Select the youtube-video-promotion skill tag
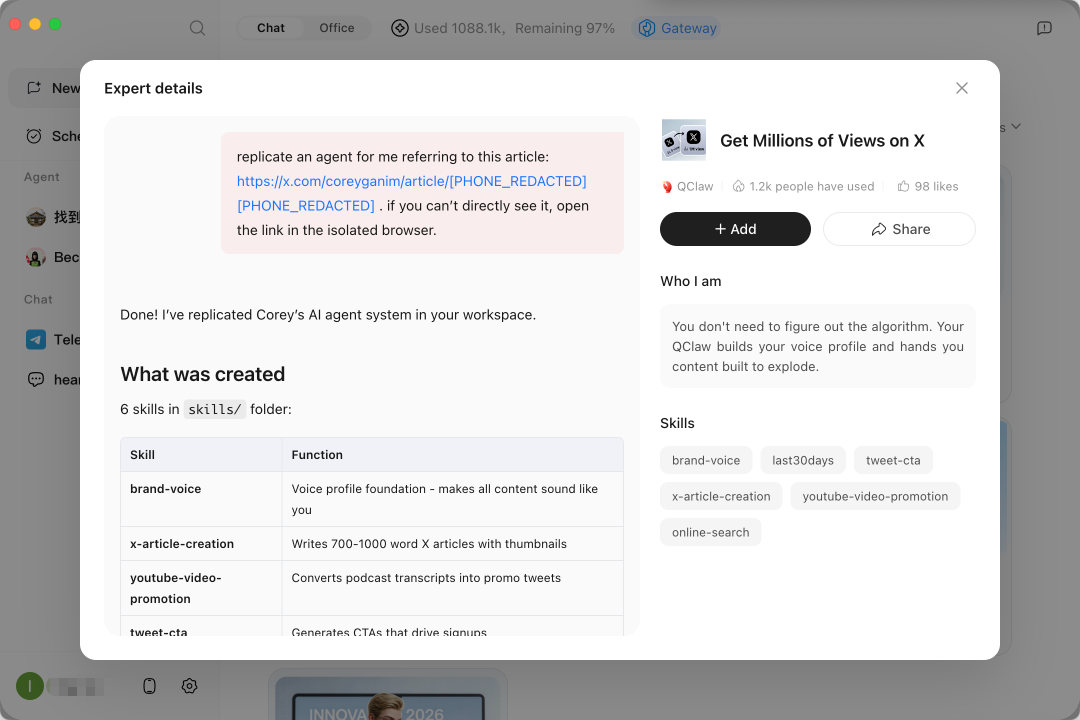 tap(875, 496)
